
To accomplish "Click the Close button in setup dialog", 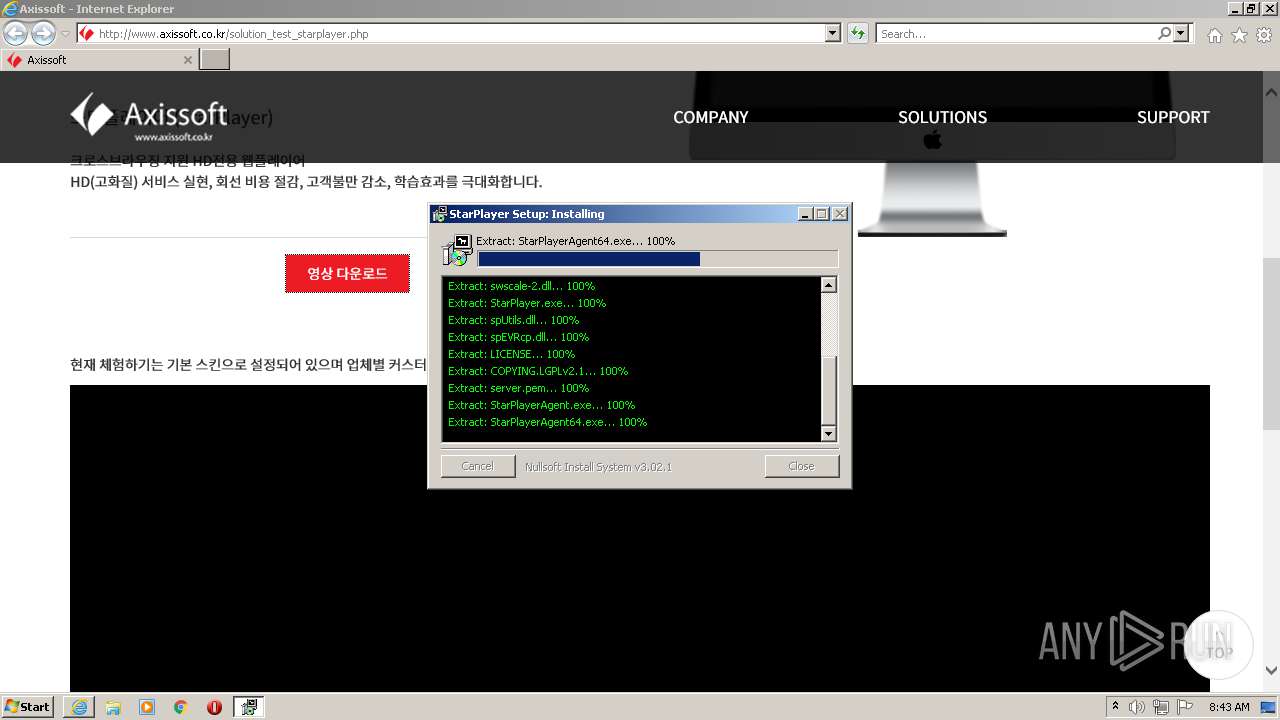I will [801, 466].
